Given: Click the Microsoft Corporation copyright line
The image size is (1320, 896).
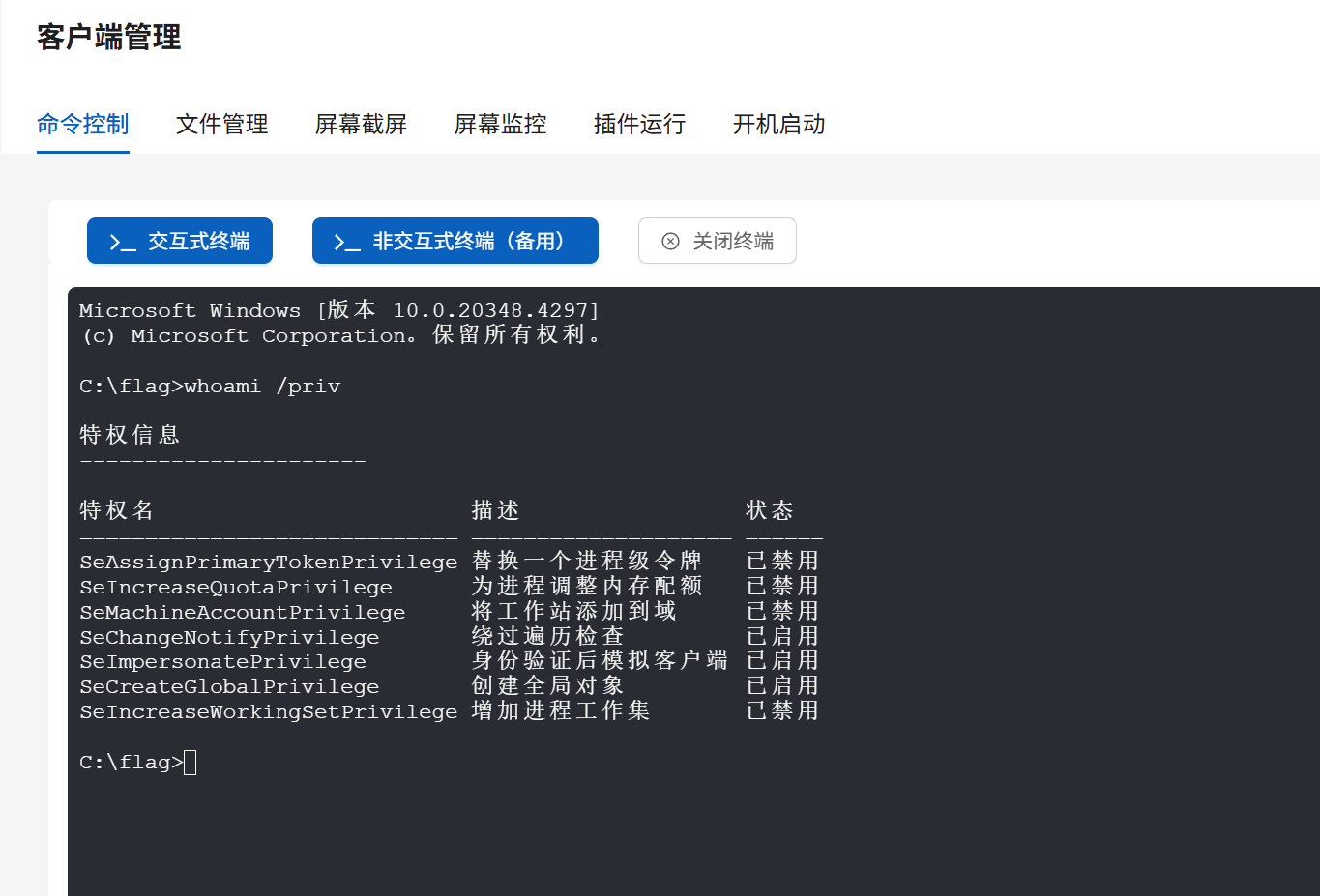Looking at the screenshot, I should [339, 335].
